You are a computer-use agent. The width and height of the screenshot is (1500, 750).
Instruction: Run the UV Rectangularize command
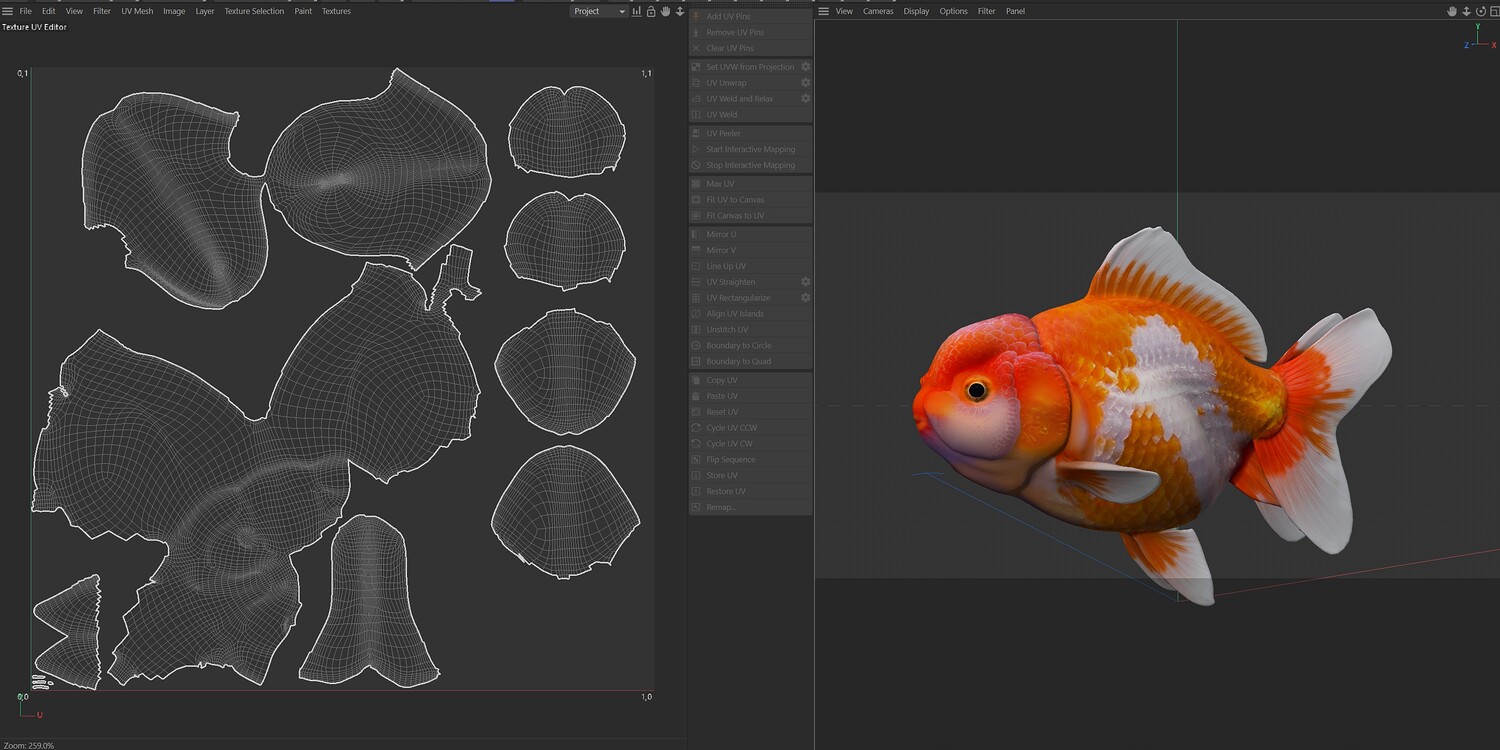[744, 298]
